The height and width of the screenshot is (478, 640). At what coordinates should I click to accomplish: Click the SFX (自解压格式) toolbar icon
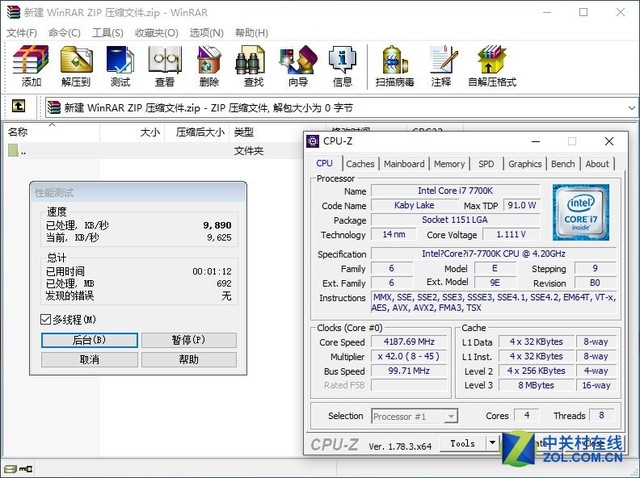(x=492, y=65)
